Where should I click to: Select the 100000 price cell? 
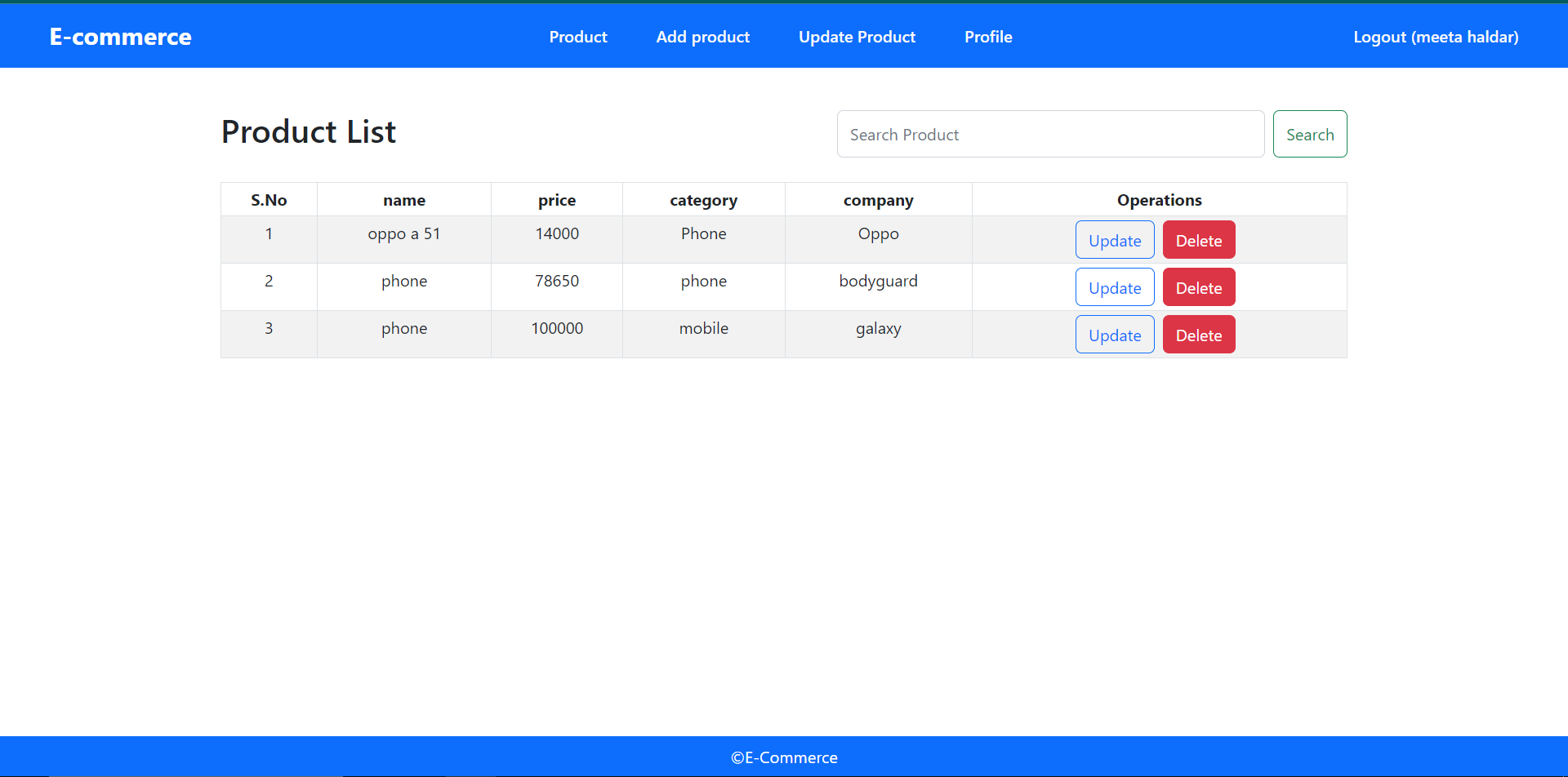point(557,328)
